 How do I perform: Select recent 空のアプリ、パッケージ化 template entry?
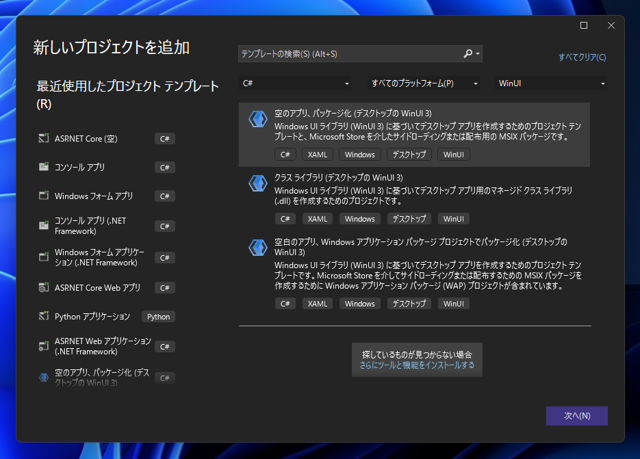[107, 378]
